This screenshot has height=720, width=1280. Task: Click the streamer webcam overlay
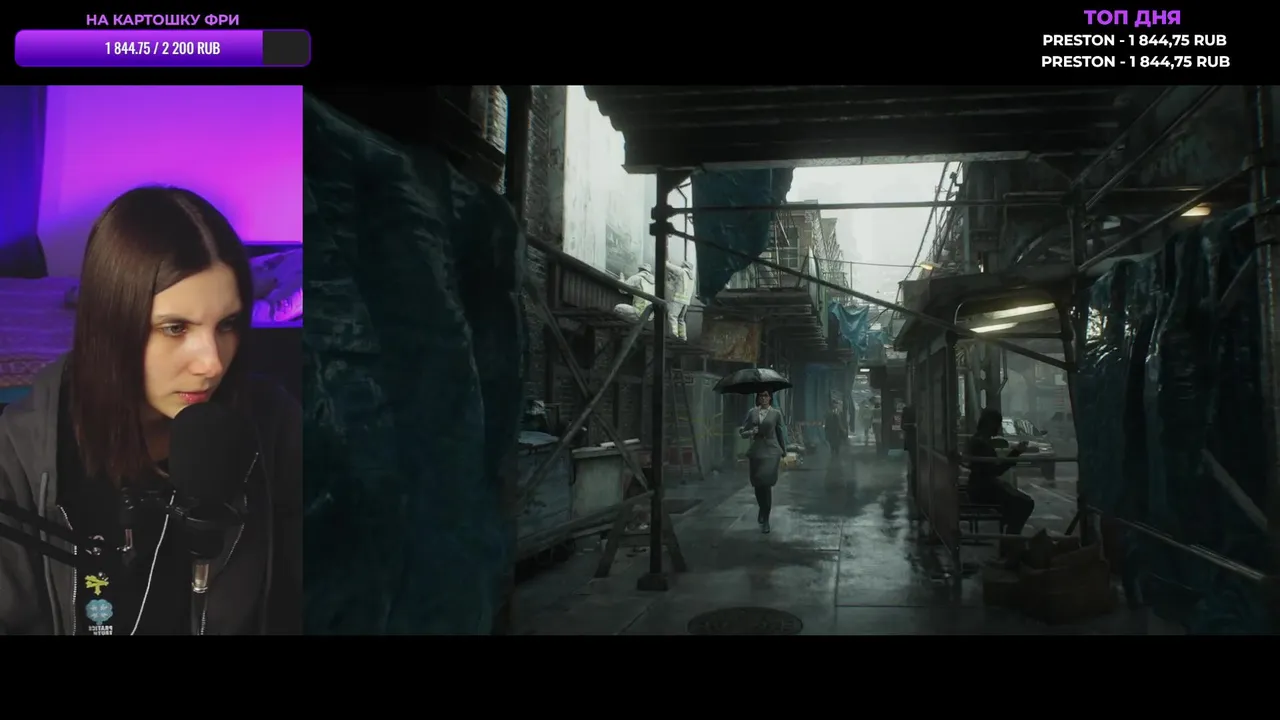click(x=151, y=360)
